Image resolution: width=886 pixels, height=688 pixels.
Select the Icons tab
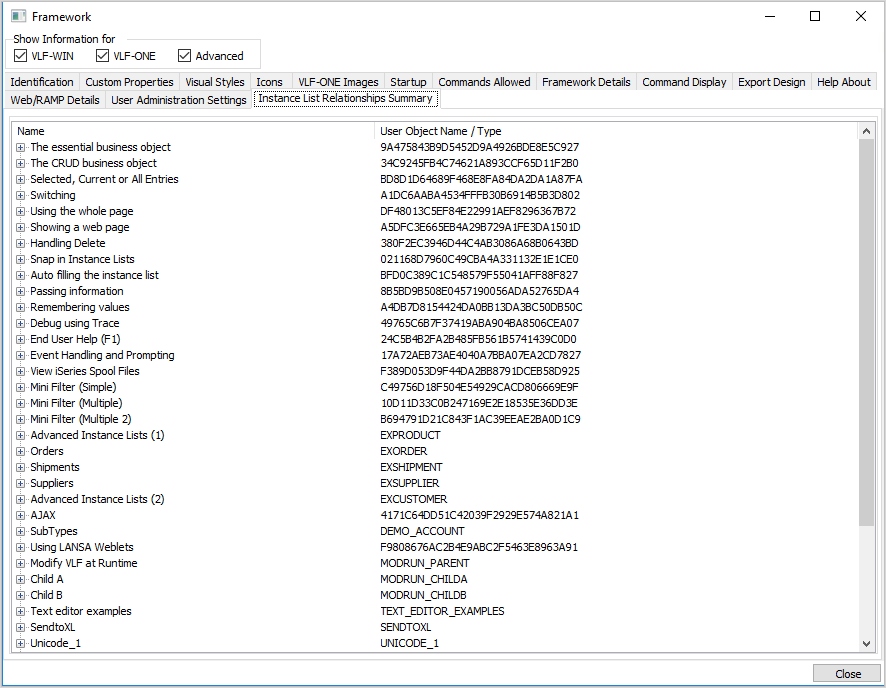click(270, 82)
